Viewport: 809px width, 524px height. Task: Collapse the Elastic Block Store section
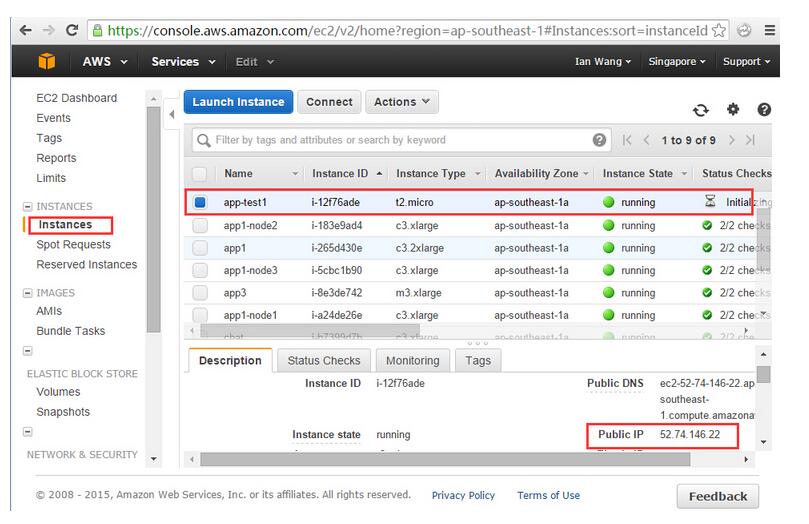(x=28, y=351)
